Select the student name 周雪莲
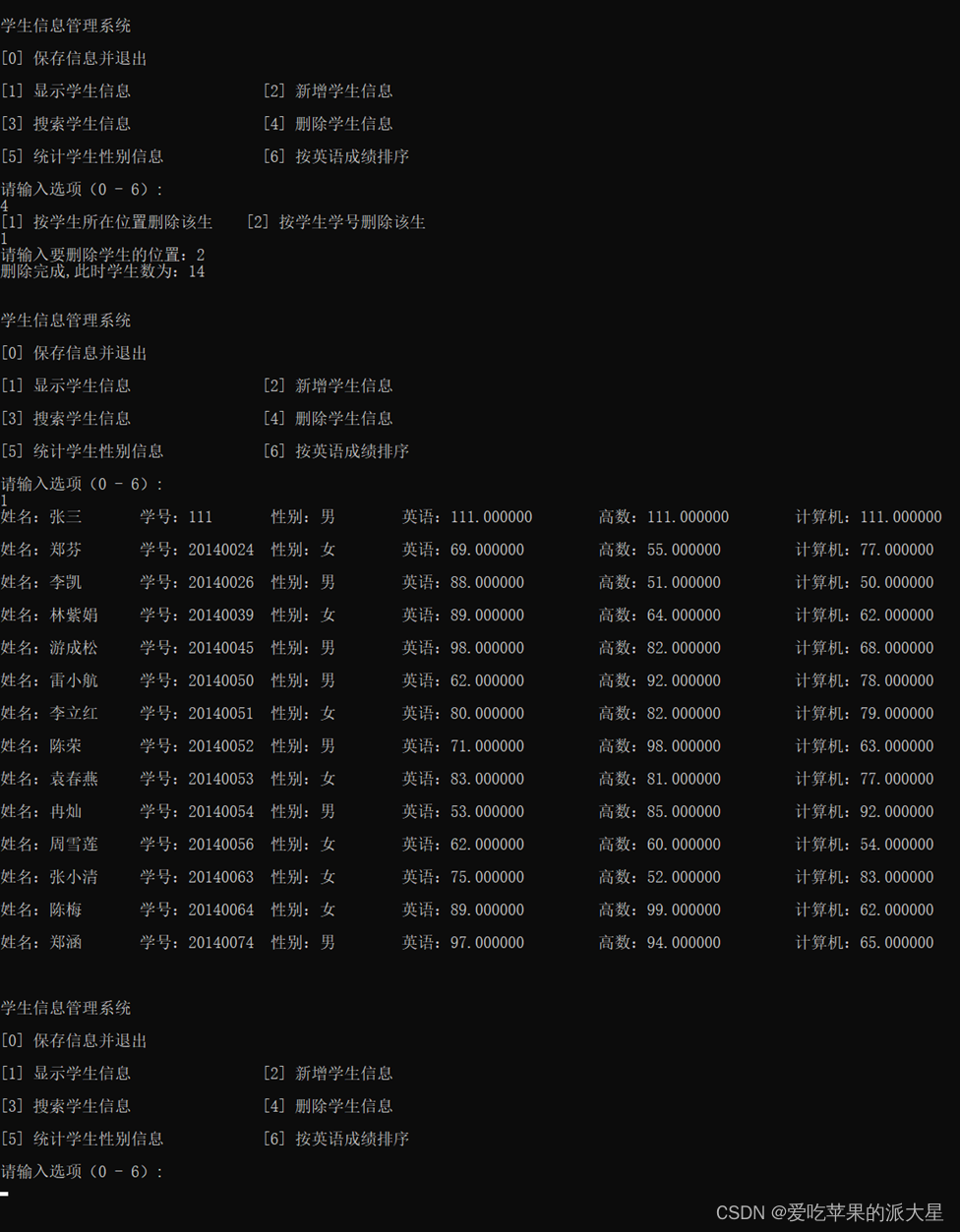This screenshot has height=1232, width=960. click(74, 845)
